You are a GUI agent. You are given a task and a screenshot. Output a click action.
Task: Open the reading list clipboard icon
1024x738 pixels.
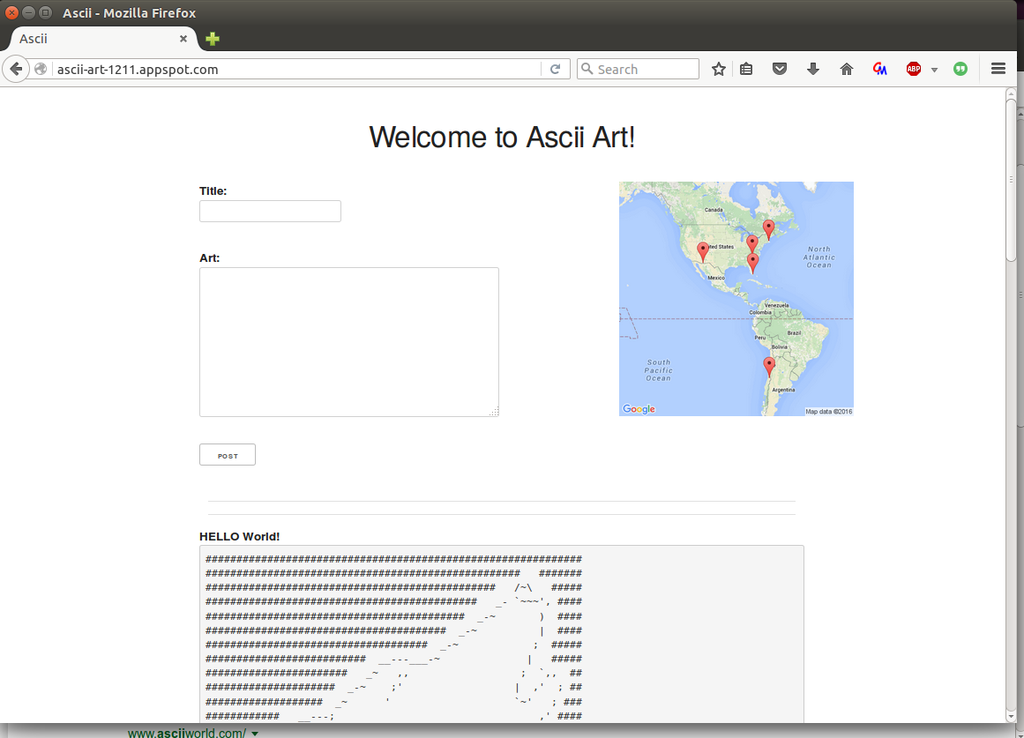[x=746, y=69]
